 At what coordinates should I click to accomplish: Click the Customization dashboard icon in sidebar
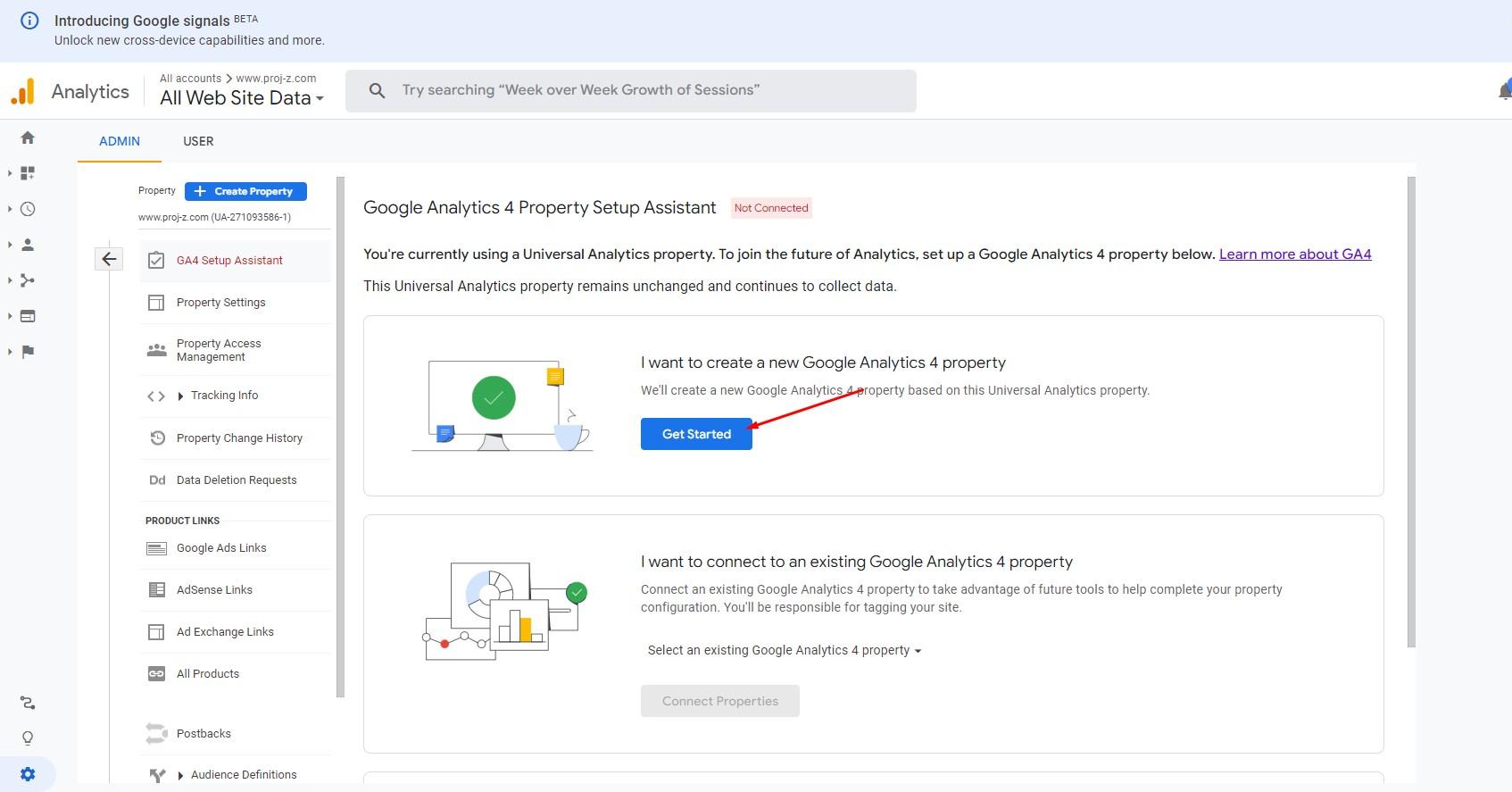tap(28, 173)
